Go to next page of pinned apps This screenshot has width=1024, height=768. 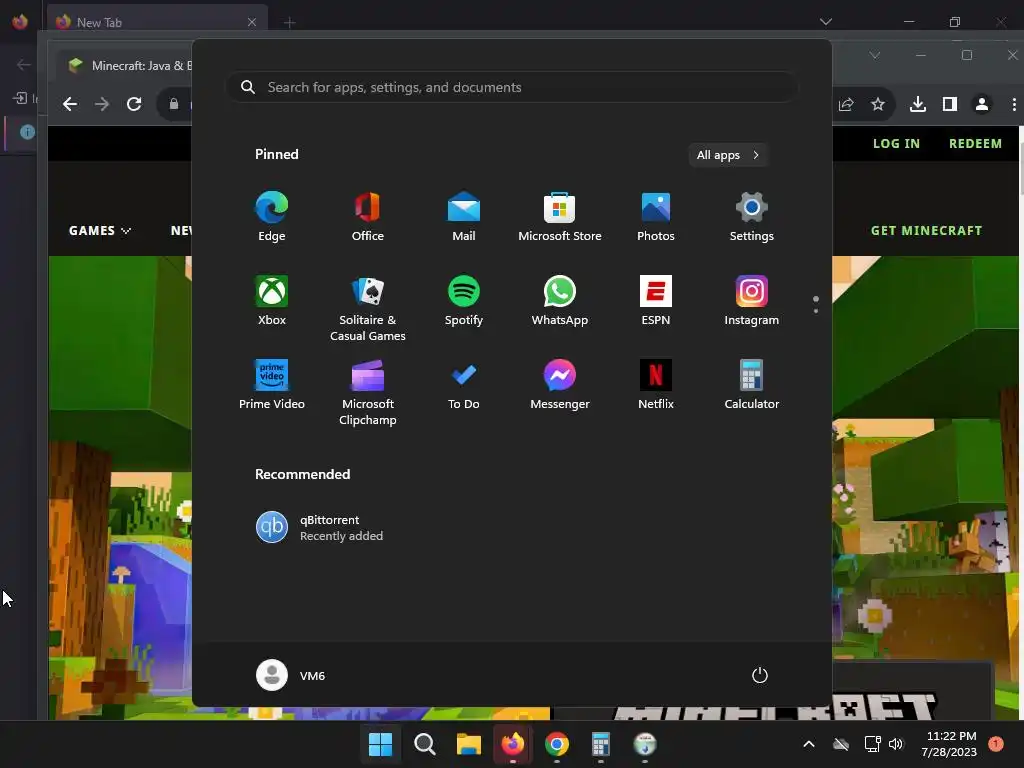click(x=816, y=311)
